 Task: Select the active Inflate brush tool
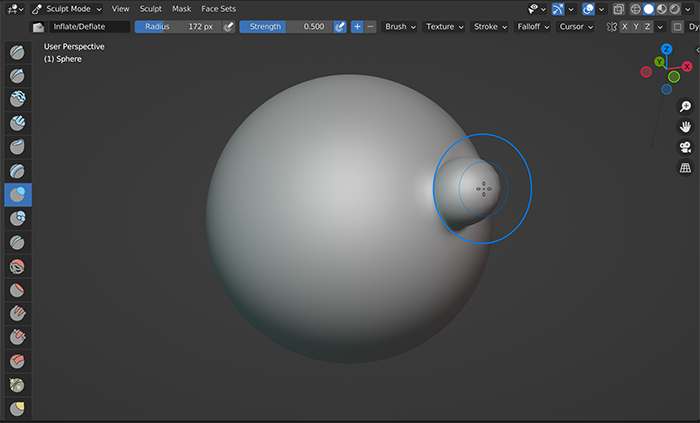[17, 194]
